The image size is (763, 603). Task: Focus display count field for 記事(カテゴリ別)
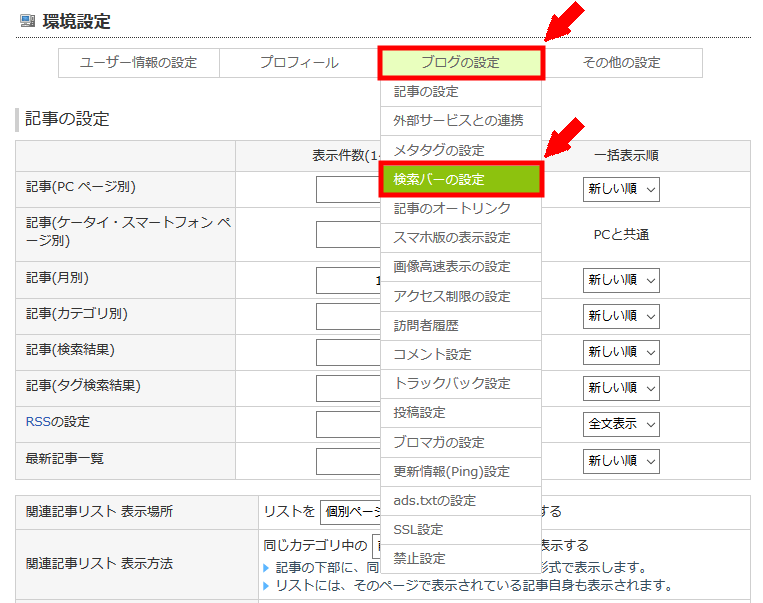point(348,316)
